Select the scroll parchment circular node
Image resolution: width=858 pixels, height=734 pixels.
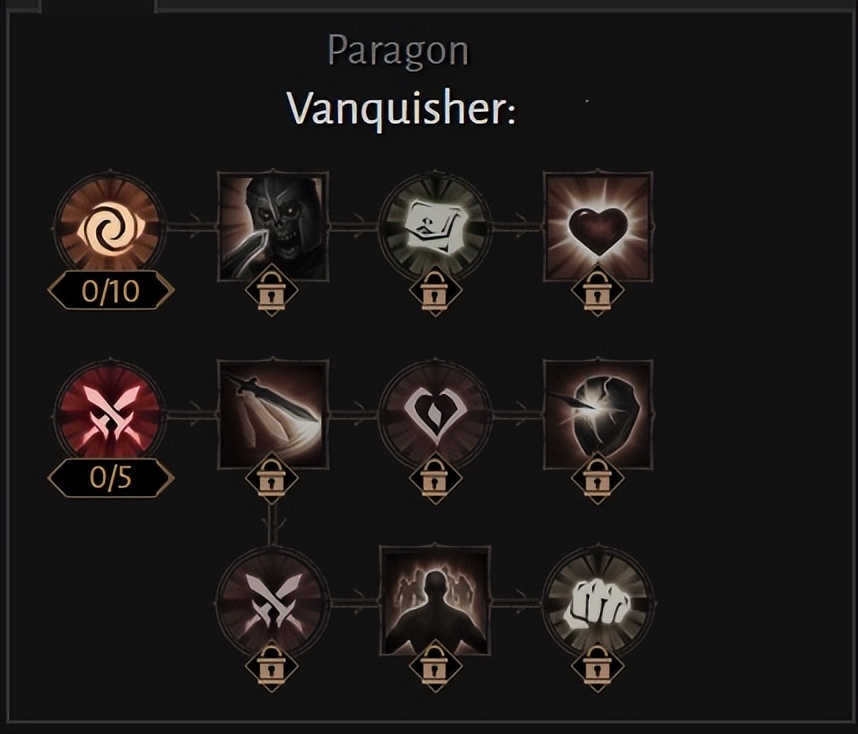435,226
